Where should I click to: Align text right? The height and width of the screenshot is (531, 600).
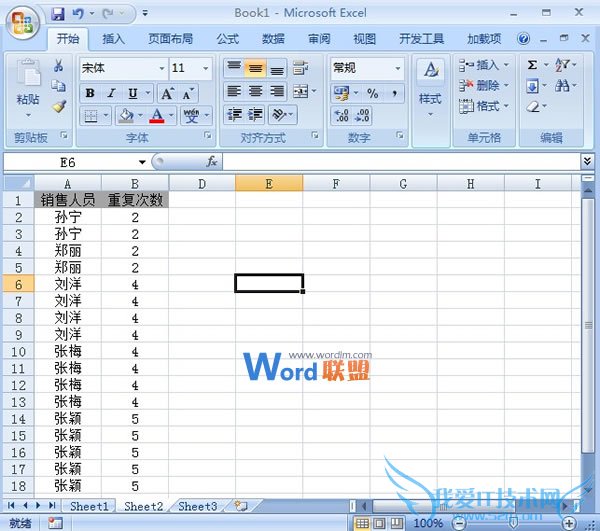click(x=277, y=91)
